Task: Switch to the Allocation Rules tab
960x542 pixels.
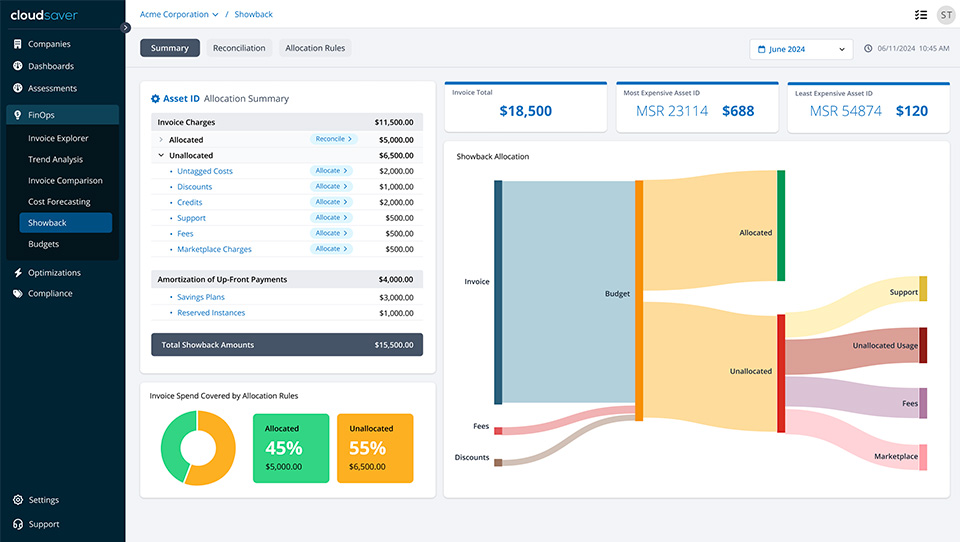Action: coord(315,48)
